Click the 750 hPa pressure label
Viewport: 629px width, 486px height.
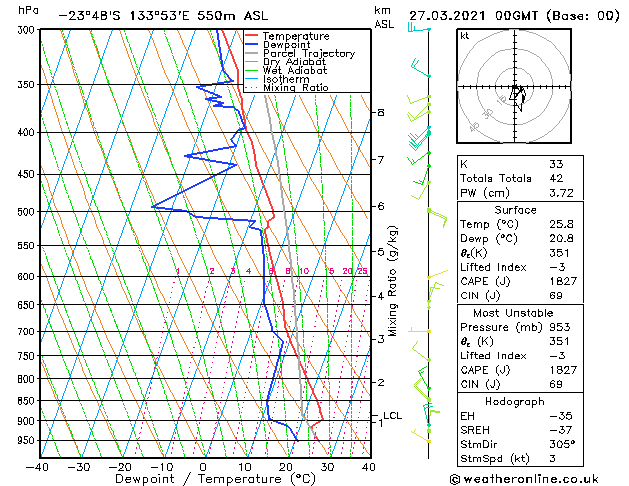[x=28, y=356]
